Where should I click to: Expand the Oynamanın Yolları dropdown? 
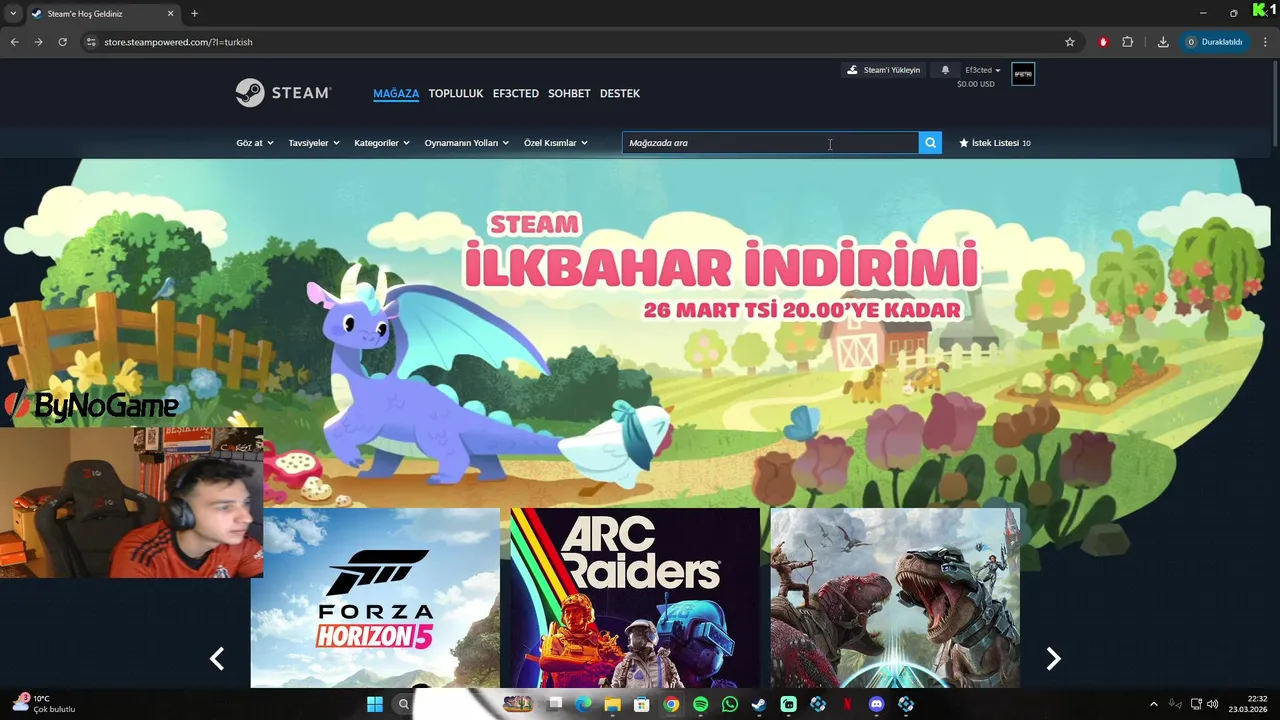[467, 143]
